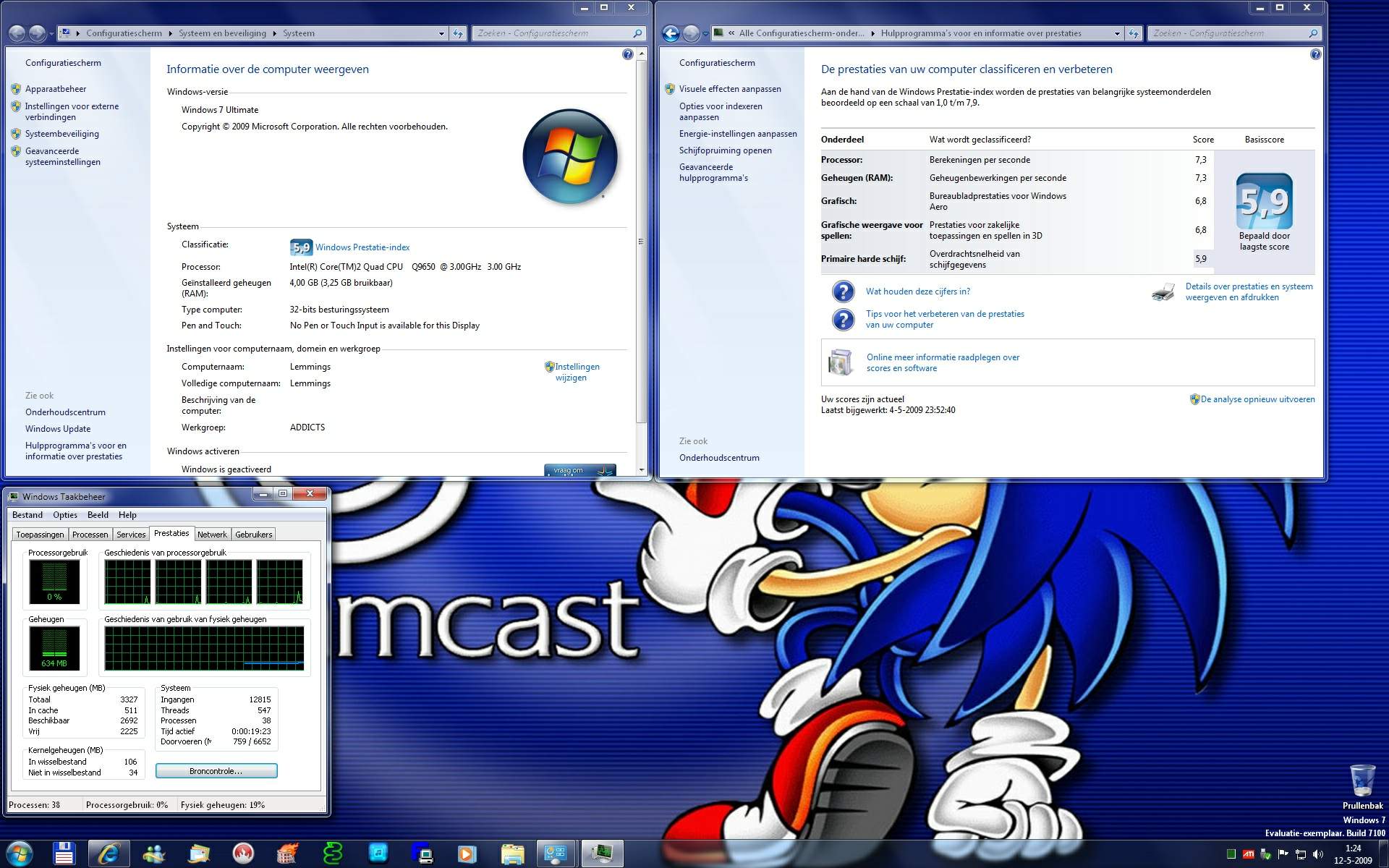
Task: Launch Windows Media Player from taskbar
Action: pyautogui.click(x=467, y=854)
